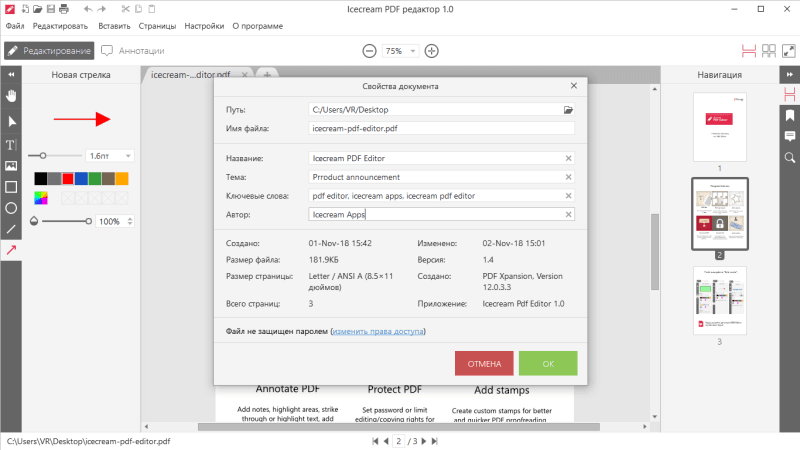Screen dimensions: 800x450
Task: Select page 1 thumbnail in Навигация
Action: [x=719, y=127]
